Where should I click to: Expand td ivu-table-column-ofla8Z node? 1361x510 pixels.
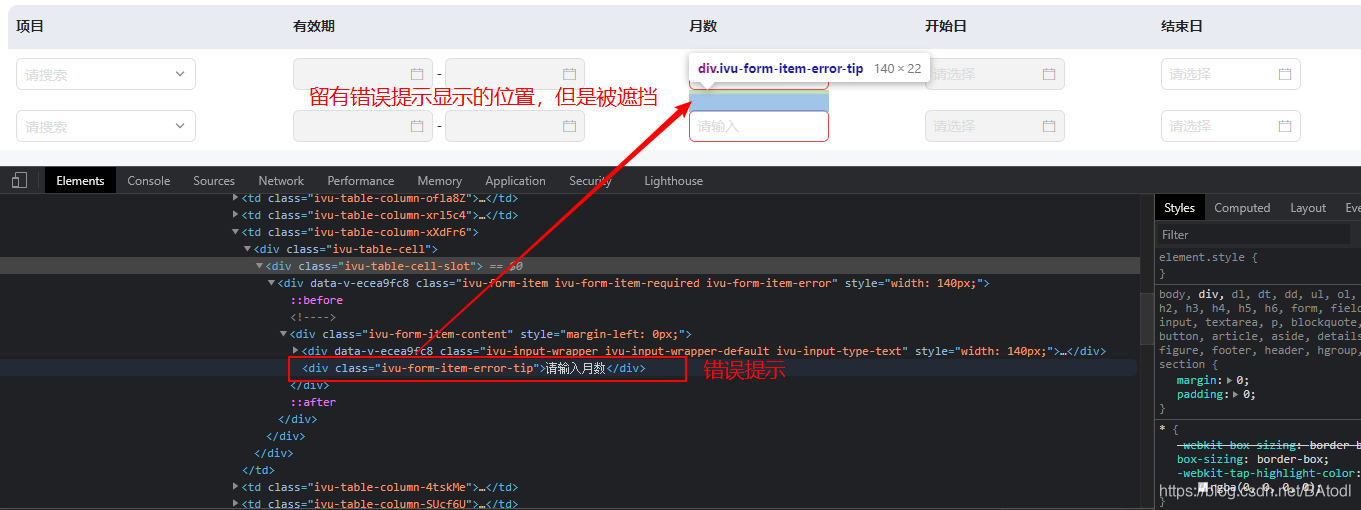[236, 198]
